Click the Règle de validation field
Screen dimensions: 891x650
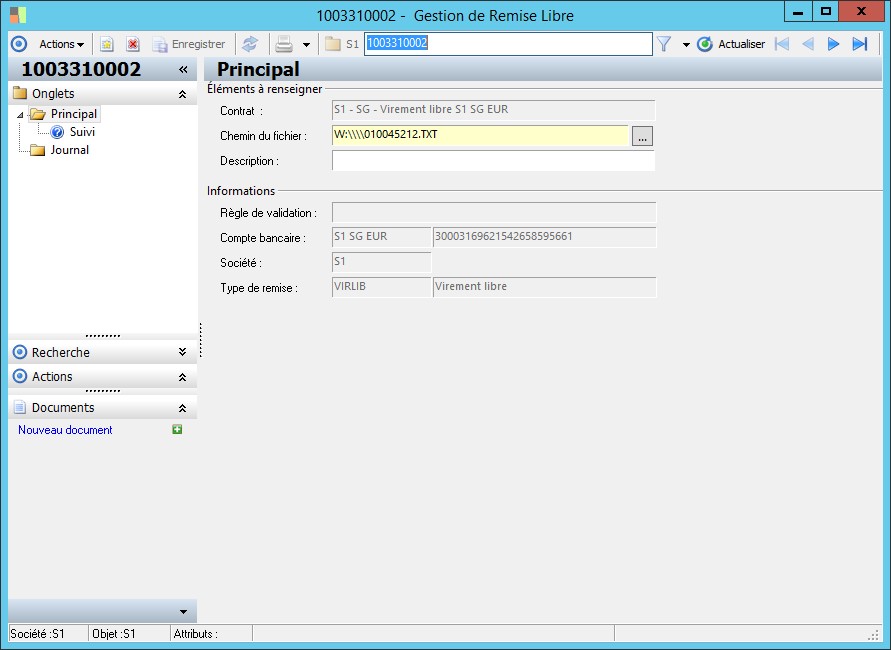point(494,212)
